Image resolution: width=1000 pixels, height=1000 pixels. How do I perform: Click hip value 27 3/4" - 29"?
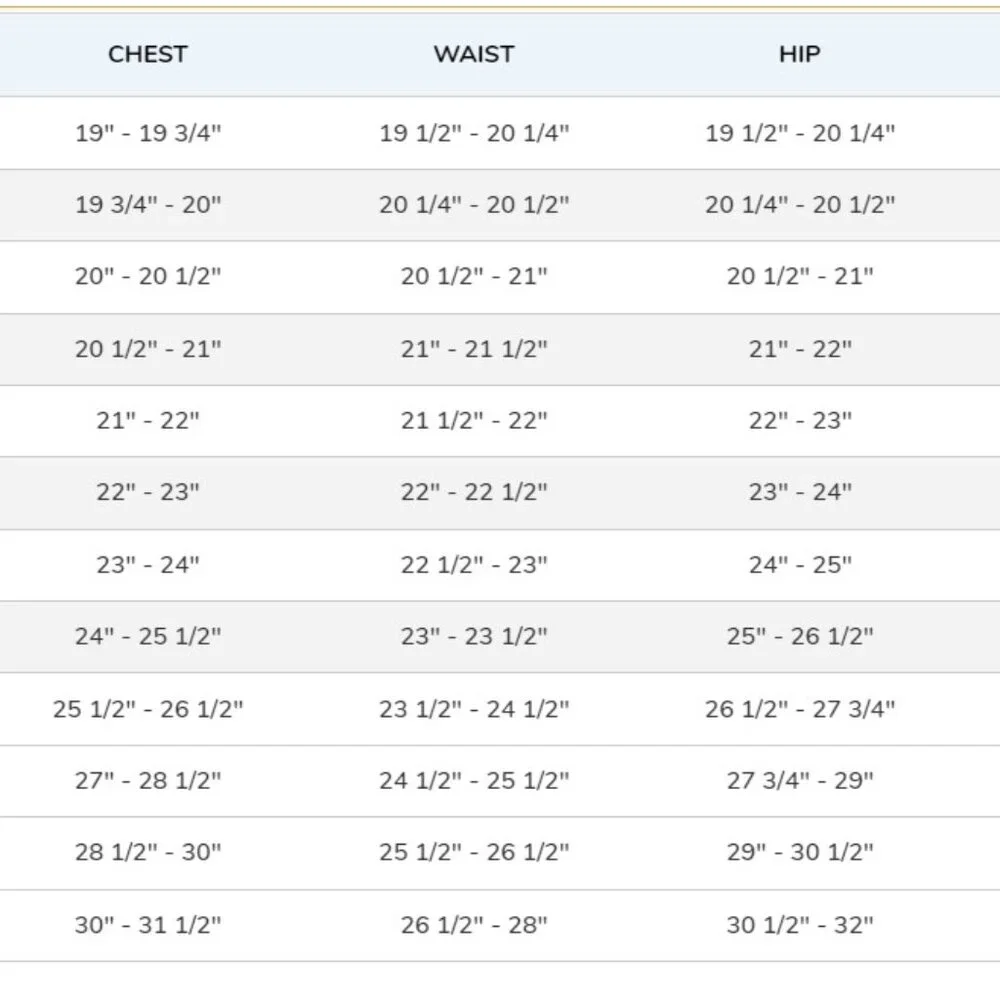coord(800,780)
